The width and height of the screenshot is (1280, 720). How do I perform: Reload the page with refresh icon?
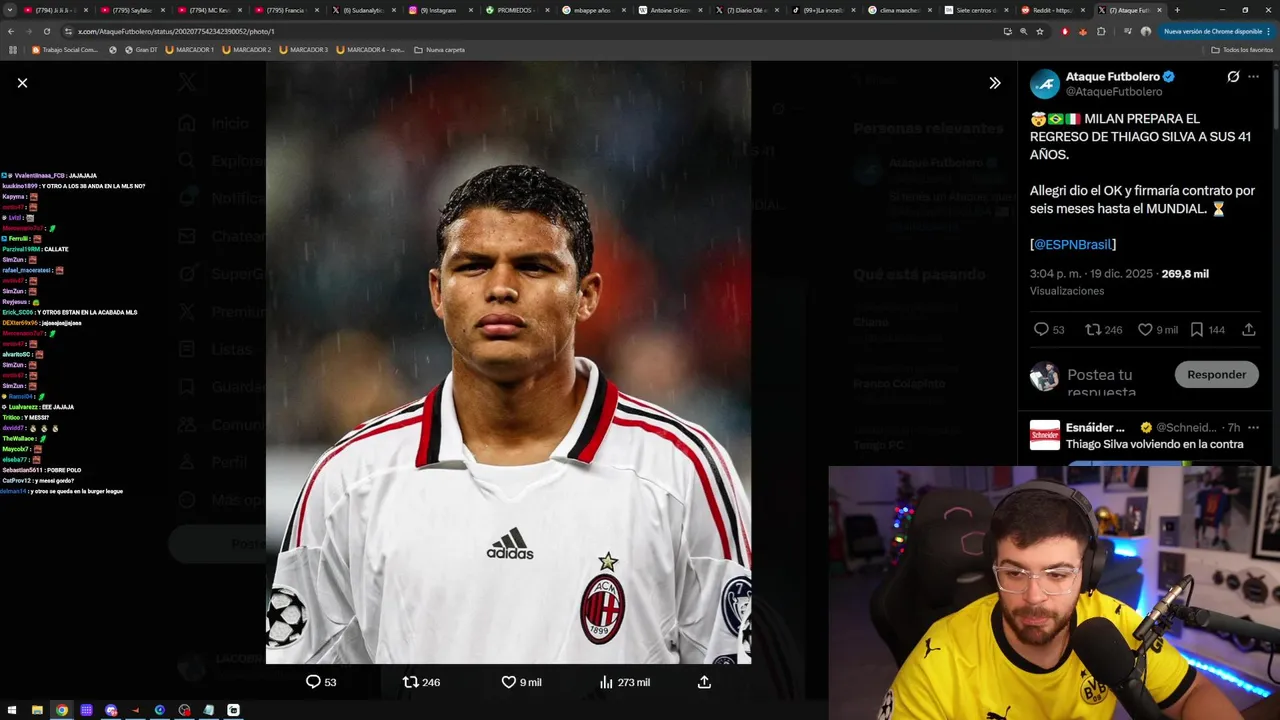[x=46, y=31]
